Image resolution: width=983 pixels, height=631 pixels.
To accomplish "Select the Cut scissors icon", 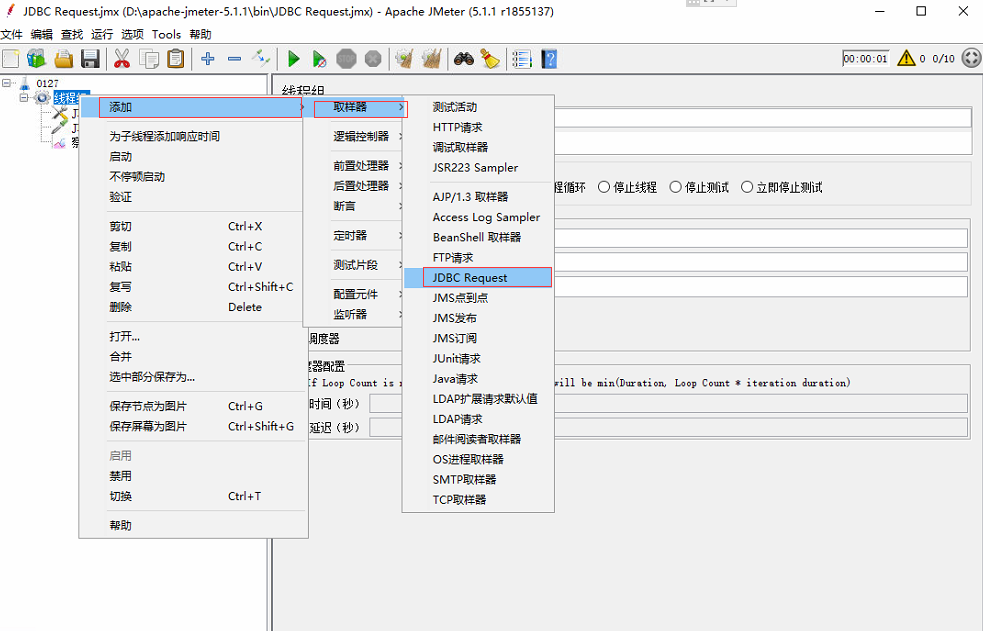I will (122, 59).
